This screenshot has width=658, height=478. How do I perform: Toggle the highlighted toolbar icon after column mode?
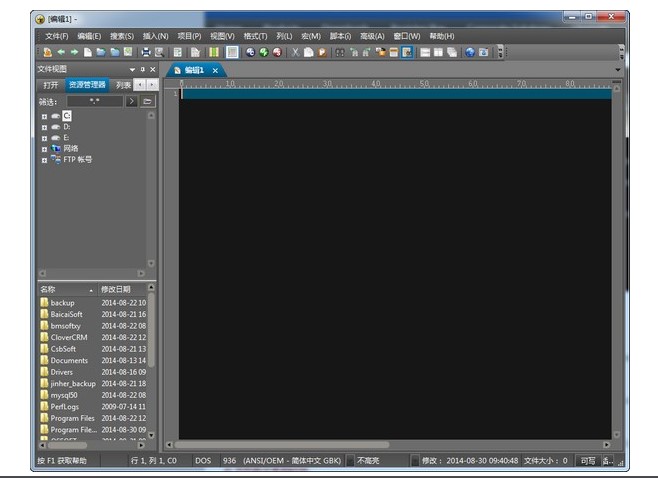232,52
